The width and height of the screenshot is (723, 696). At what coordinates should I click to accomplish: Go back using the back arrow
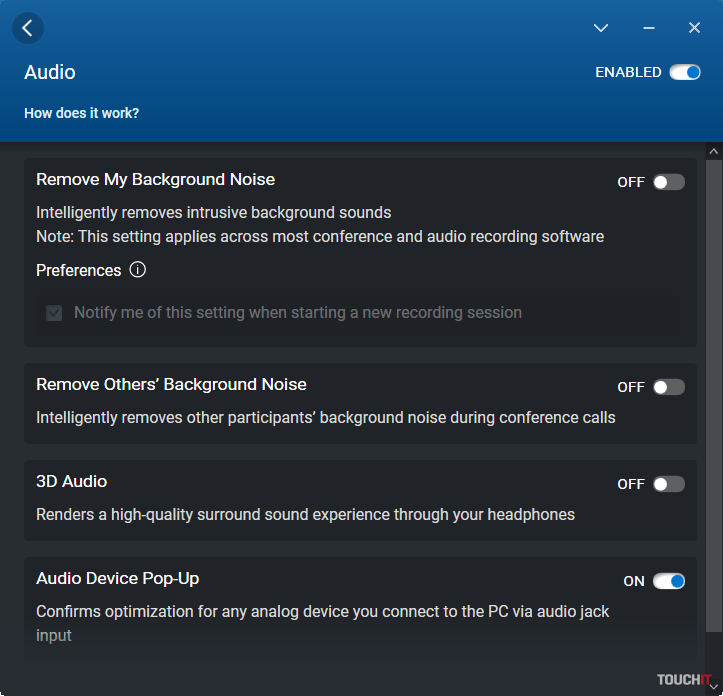(x=27, y=28)
